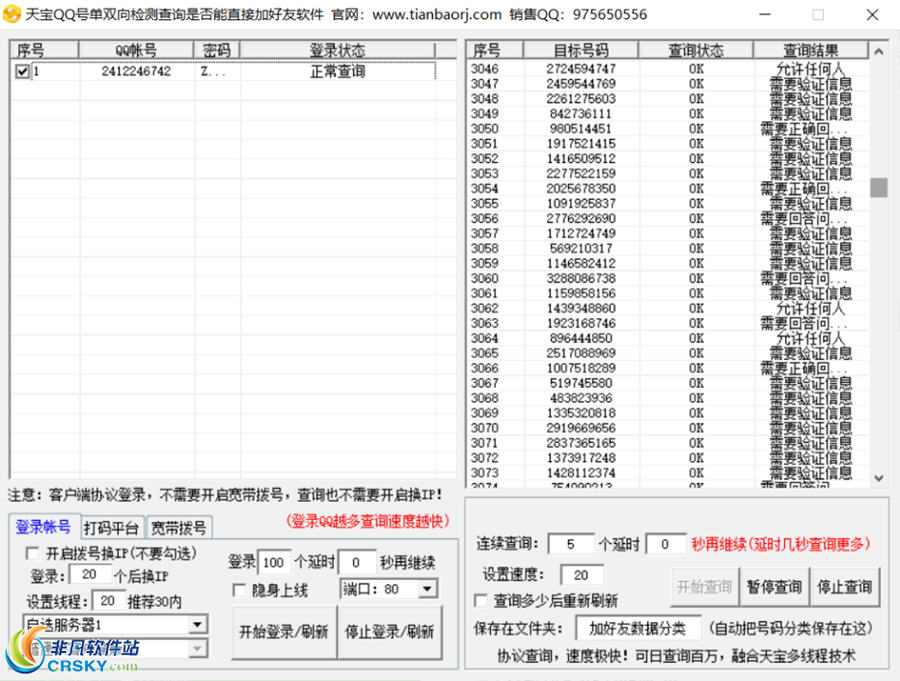Click QQ帐号 column header
Viewport: 900px width, 681px height.
point(136,51)
